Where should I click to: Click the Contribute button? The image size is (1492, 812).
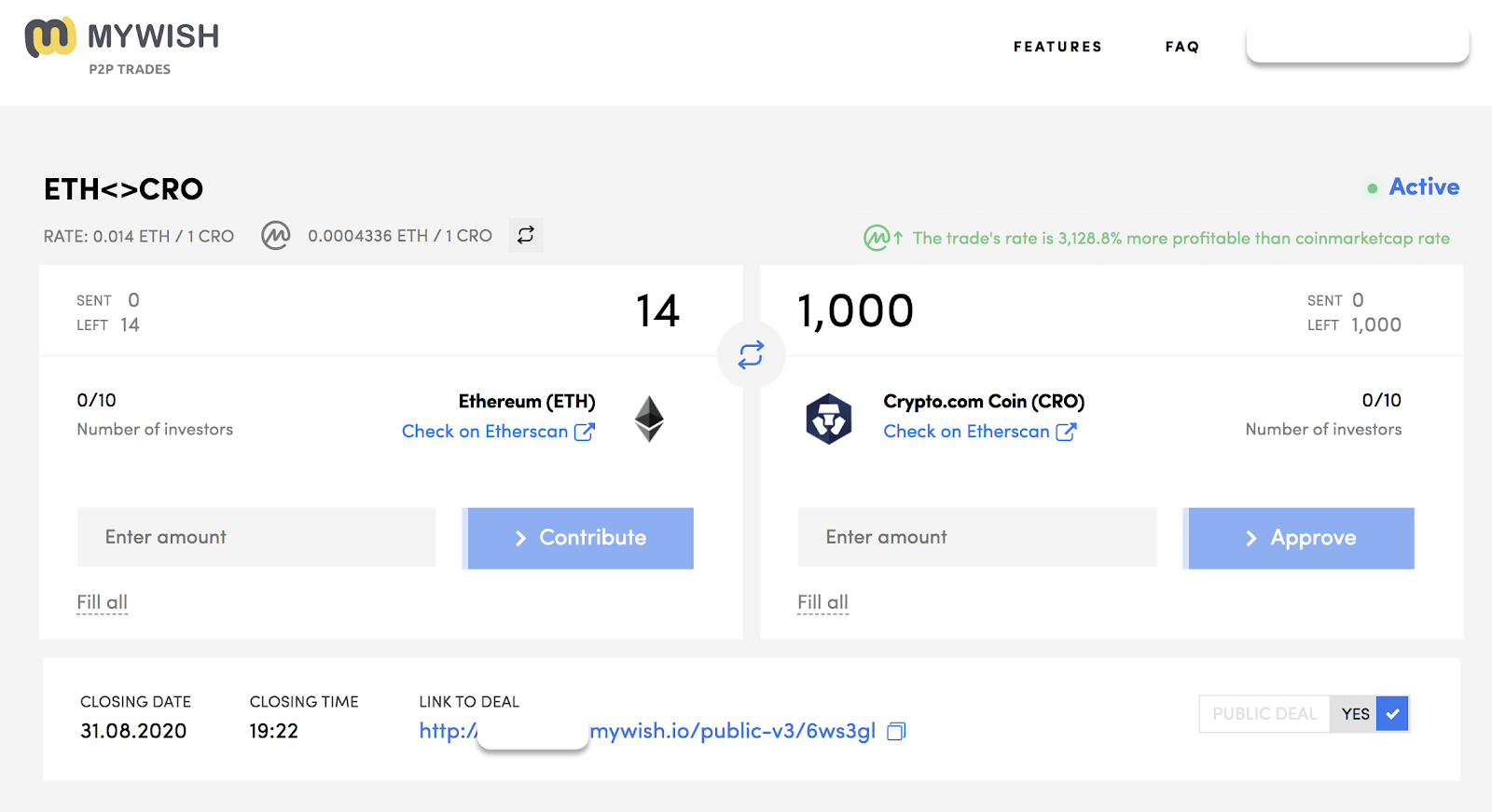click(578, 538)
